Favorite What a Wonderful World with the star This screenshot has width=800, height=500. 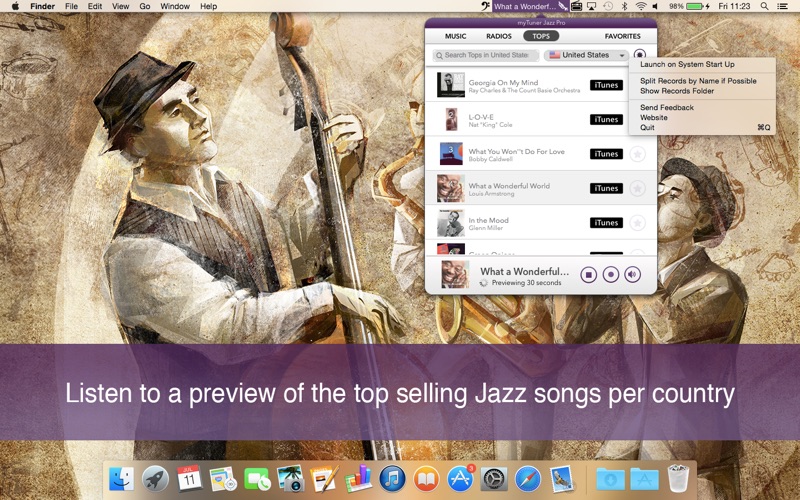[x=637, y=188]
